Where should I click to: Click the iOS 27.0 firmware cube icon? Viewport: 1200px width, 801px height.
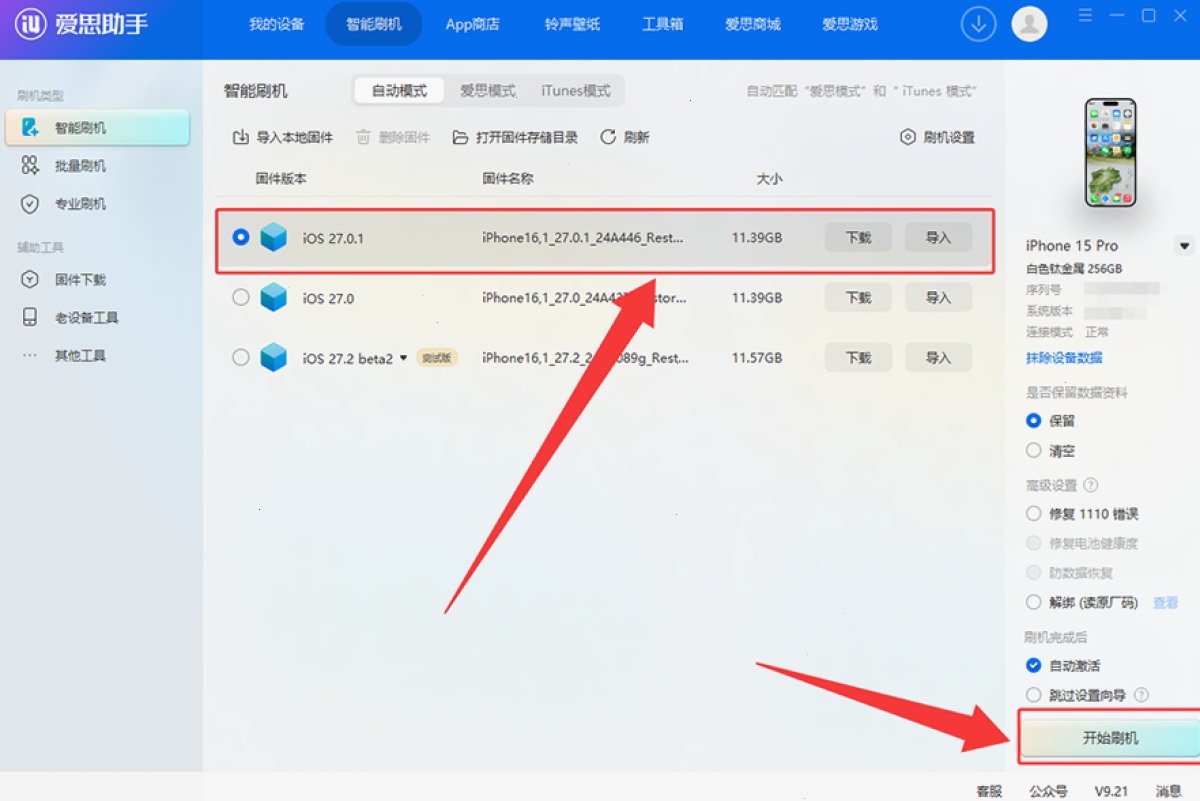click(273, 297)
